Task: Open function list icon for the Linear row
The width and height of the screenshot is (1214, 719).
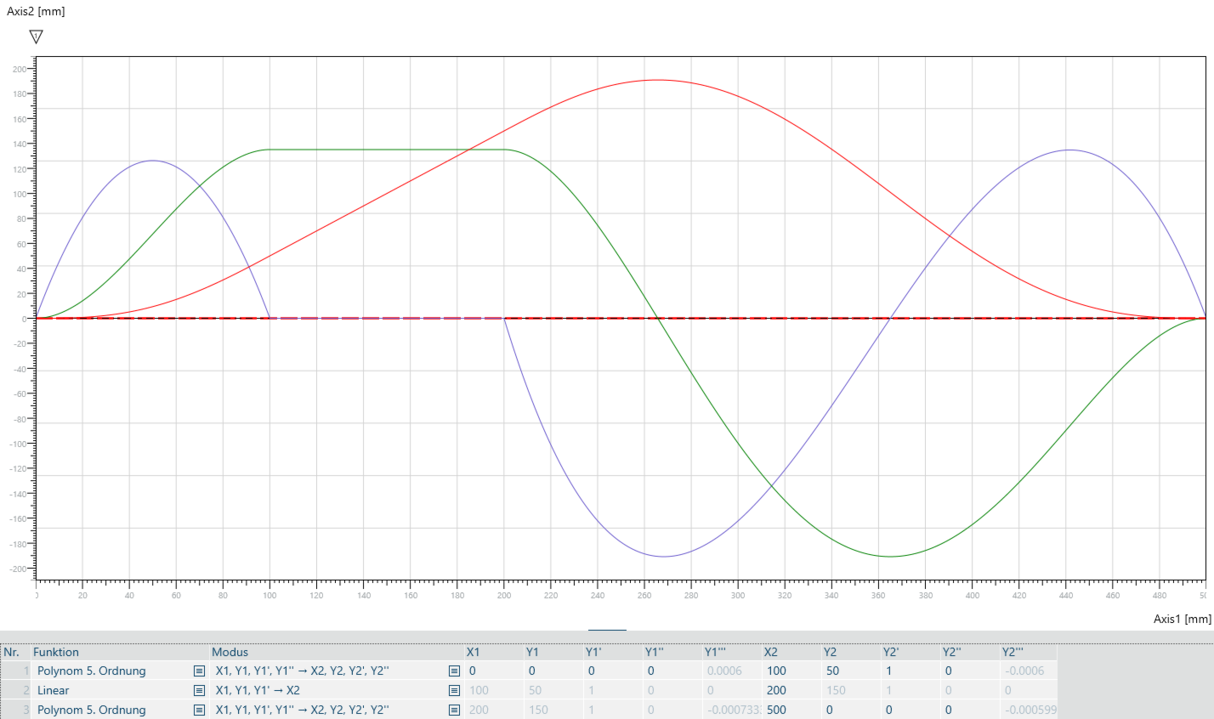Action: (x=199, y=690)
